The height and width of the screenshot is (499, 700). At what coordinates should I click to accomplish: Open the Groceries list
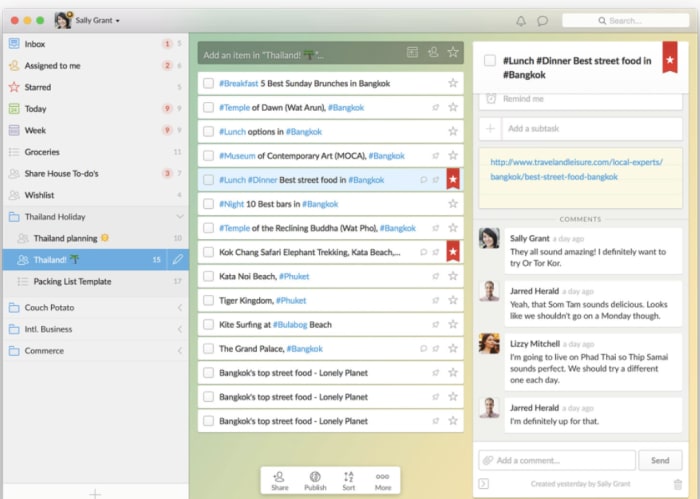pyautogui.click(x=42, y=152)
